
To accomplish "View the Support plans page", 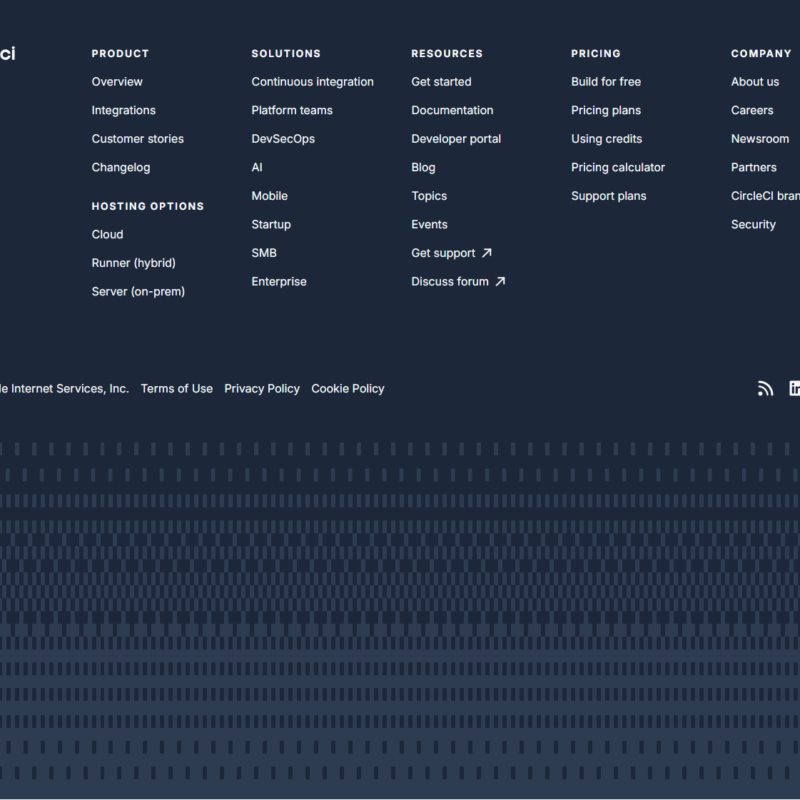I will tap(608, 196).
